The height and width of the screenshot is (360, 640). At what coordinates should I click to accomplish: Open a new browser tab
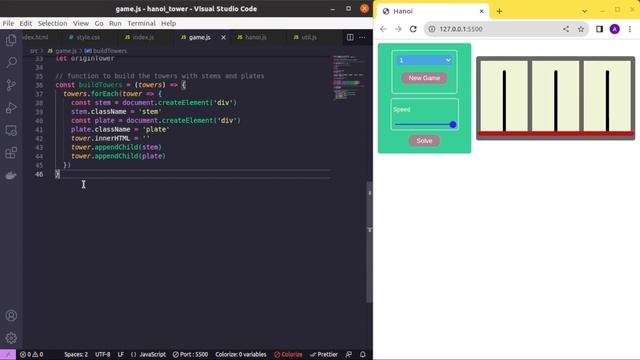point(499,11)
